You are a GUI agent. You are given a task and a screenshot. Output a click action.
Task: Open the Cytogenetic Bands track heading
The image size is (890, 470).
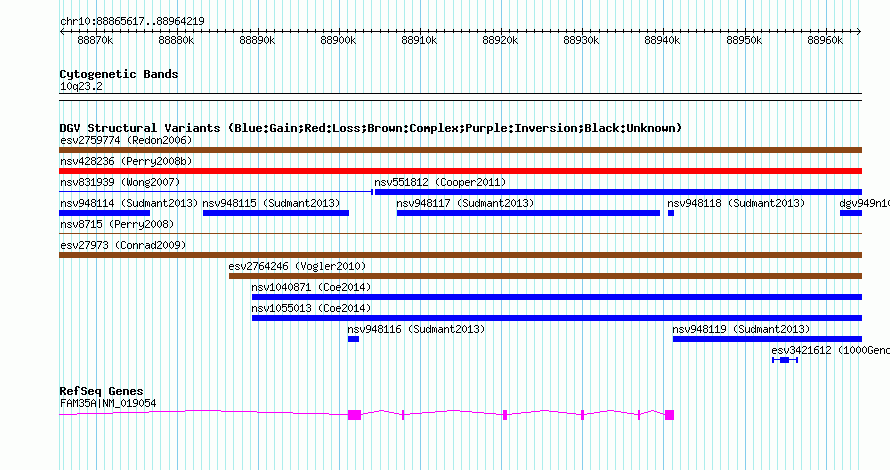pyautogui.click(x=119, y=74)
